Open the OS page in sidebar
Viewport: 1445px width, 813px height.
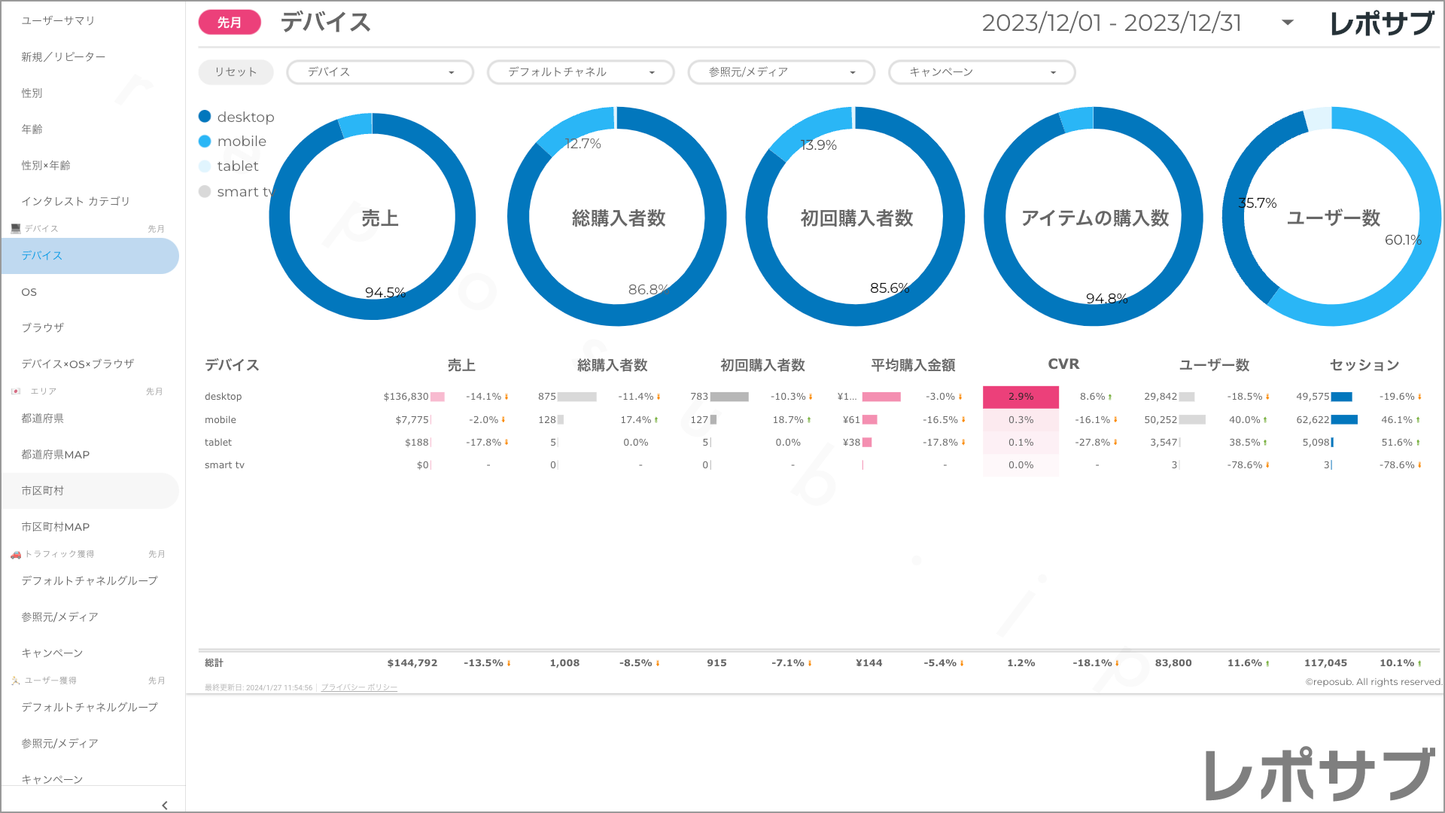[x=29, y=292]
